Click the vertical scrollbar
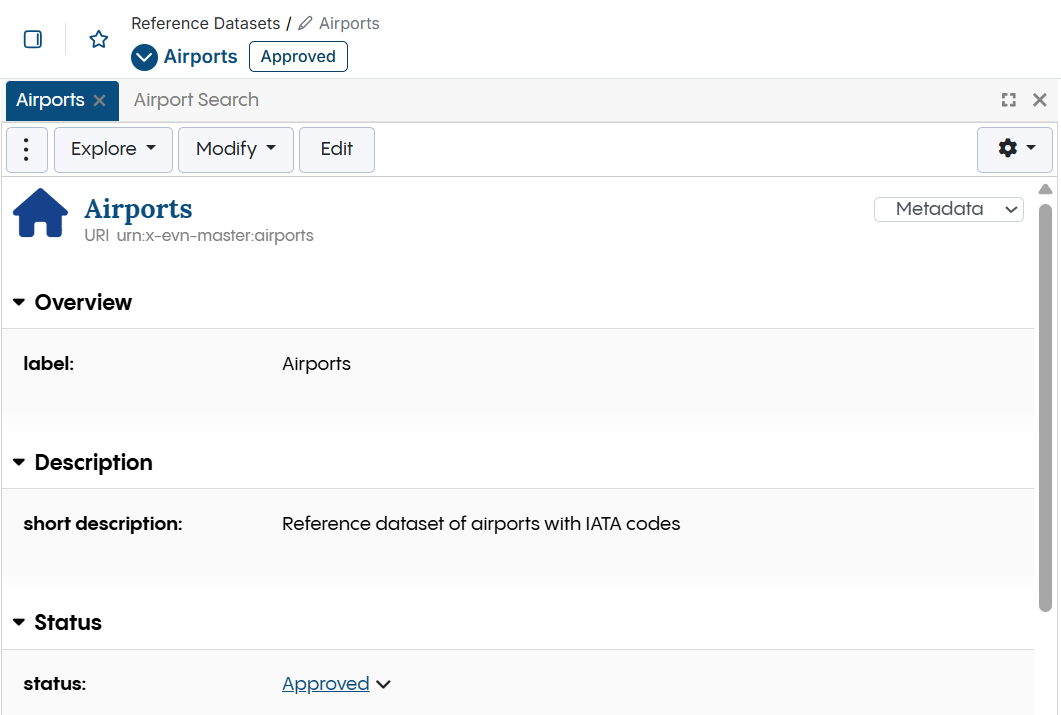Viewport: 1061px width, 715px height. pos(1046,400)
